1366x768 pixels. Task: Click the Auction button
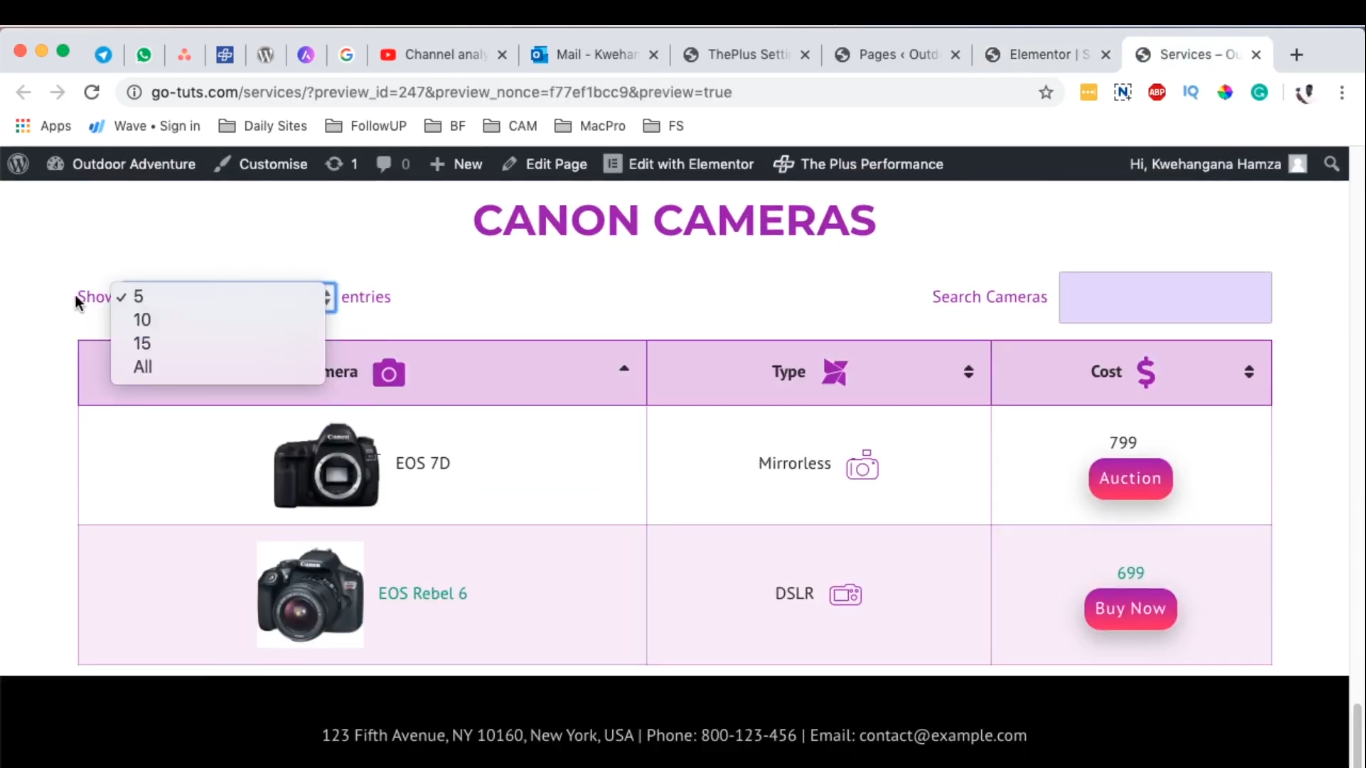click(1130, 478)
